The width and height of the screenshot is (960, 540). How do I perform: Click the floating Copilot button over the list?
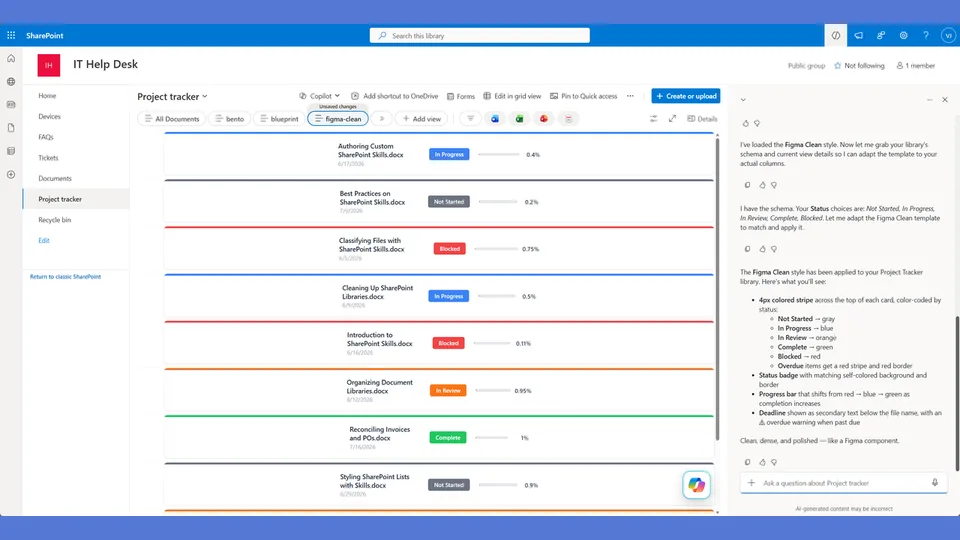point(696,485)
